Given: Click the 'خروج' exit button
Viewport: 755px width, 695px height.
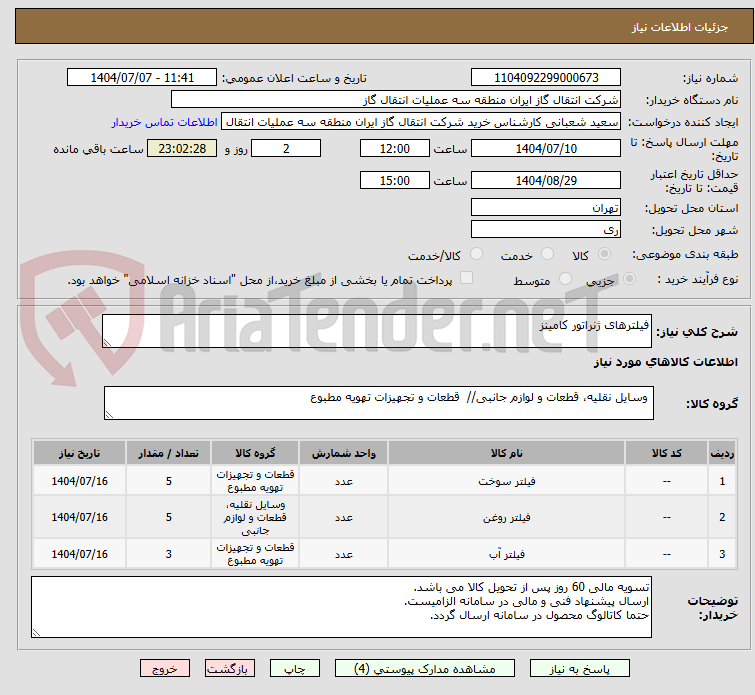Looking at the screenshot, I should [x=165, y=668].
